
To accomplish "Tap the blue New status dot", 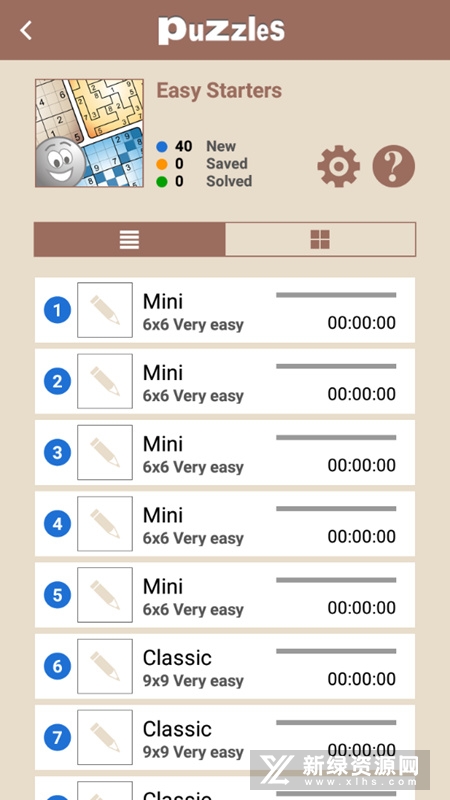I will pos(162,147).
